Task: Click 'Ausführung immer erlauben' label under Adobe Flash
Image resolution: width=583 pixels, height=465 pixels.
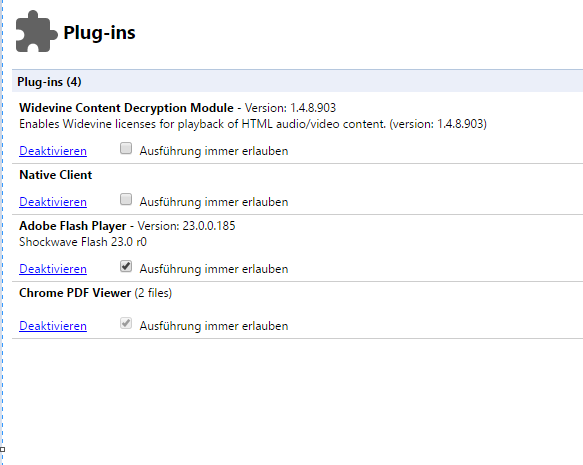Action: pos(214,269)
